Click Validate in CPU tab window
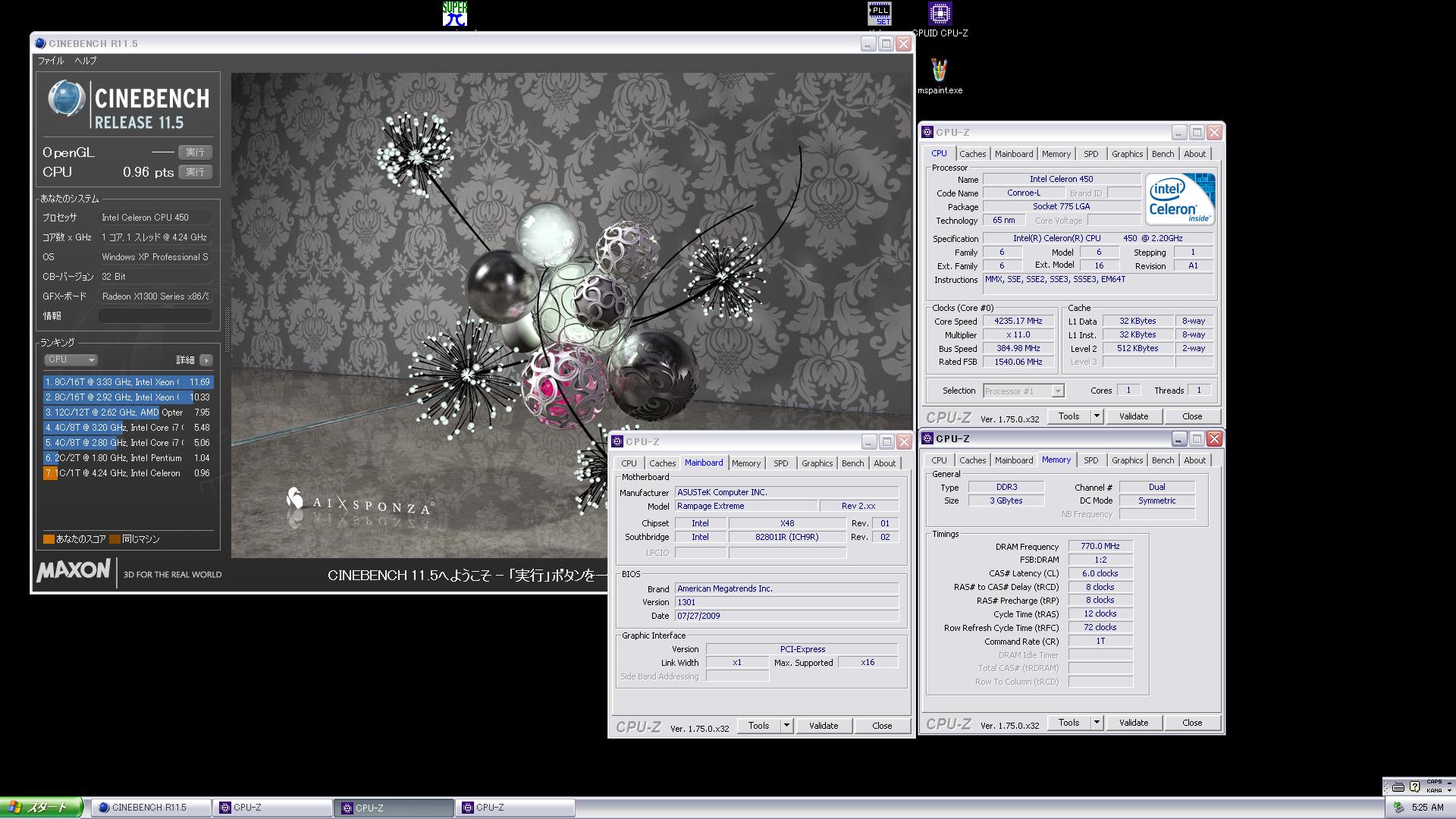The height and width of the screenshot is (819, 1456). 1134,416
